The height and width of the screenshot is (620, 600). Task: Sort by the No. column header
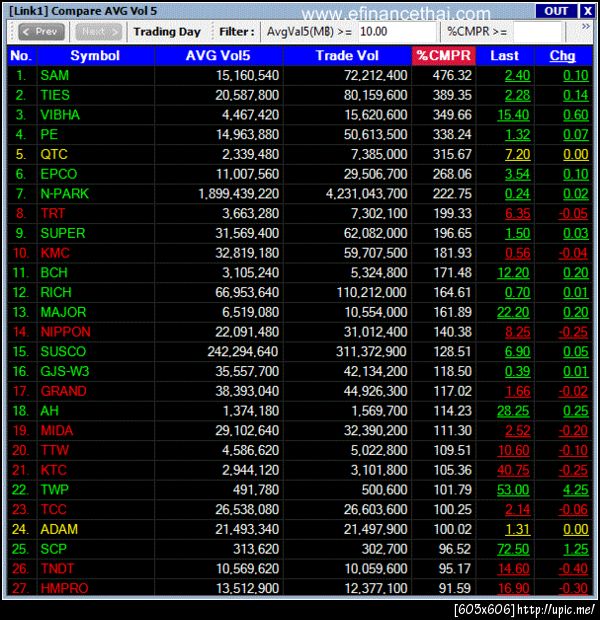[x=21, y=56]
